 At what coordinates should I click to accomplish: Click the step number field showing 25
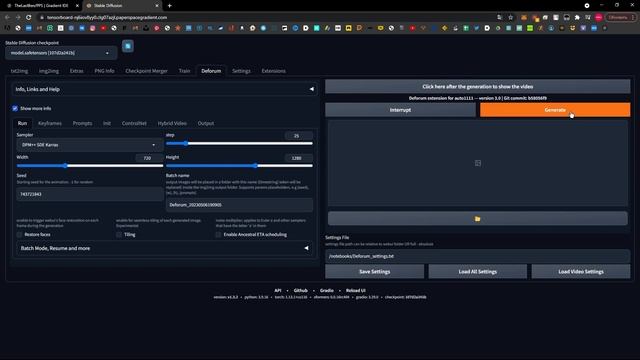pos(298,136)
